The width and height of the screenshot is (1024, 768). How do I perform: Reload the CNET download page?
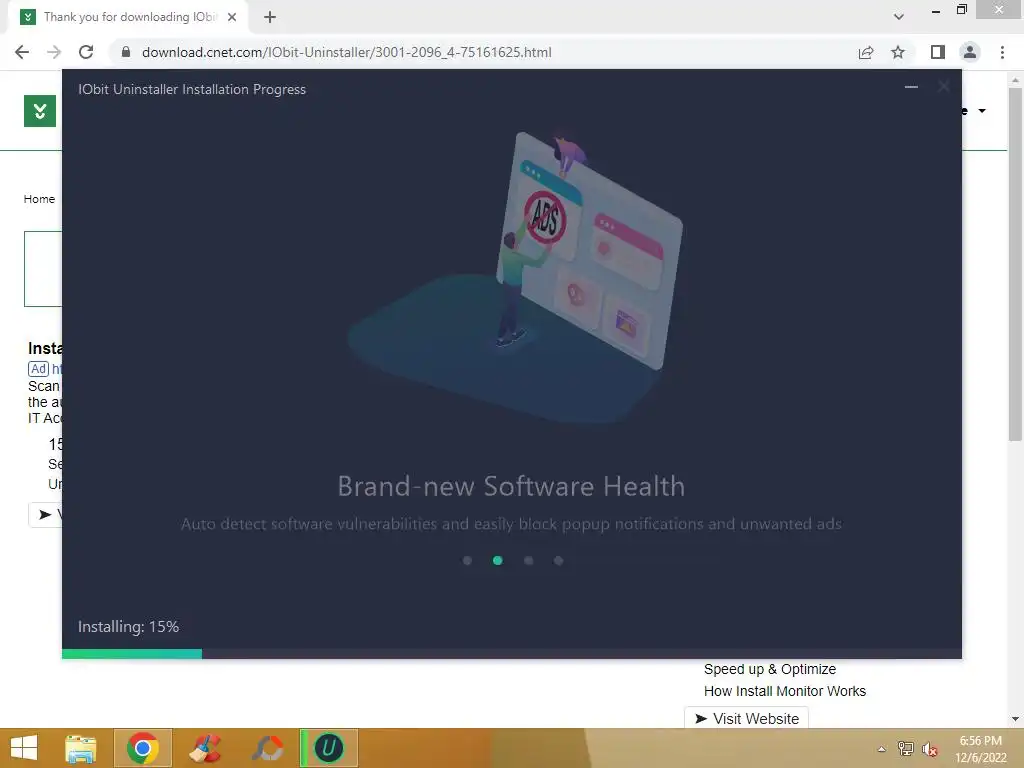click(86, 52)
